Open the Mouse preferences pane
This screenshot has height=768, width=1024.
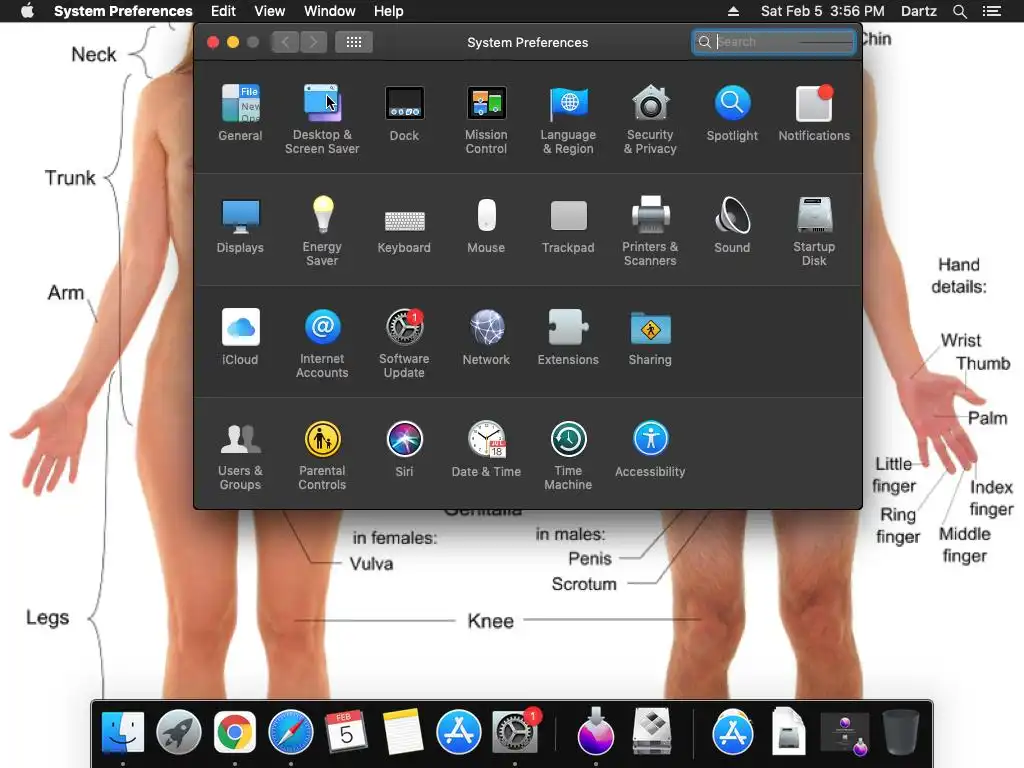(486, 225)
